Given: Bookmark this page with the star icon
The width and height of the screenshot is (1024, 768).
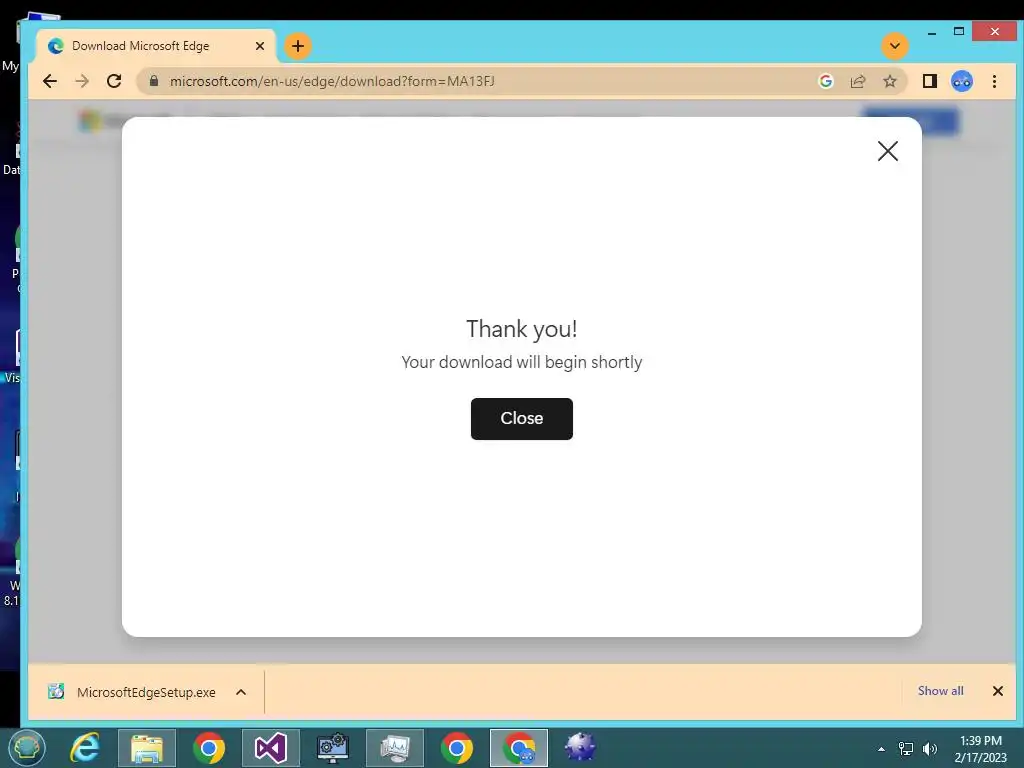Looking at the screenshot, I should [889, 81].
